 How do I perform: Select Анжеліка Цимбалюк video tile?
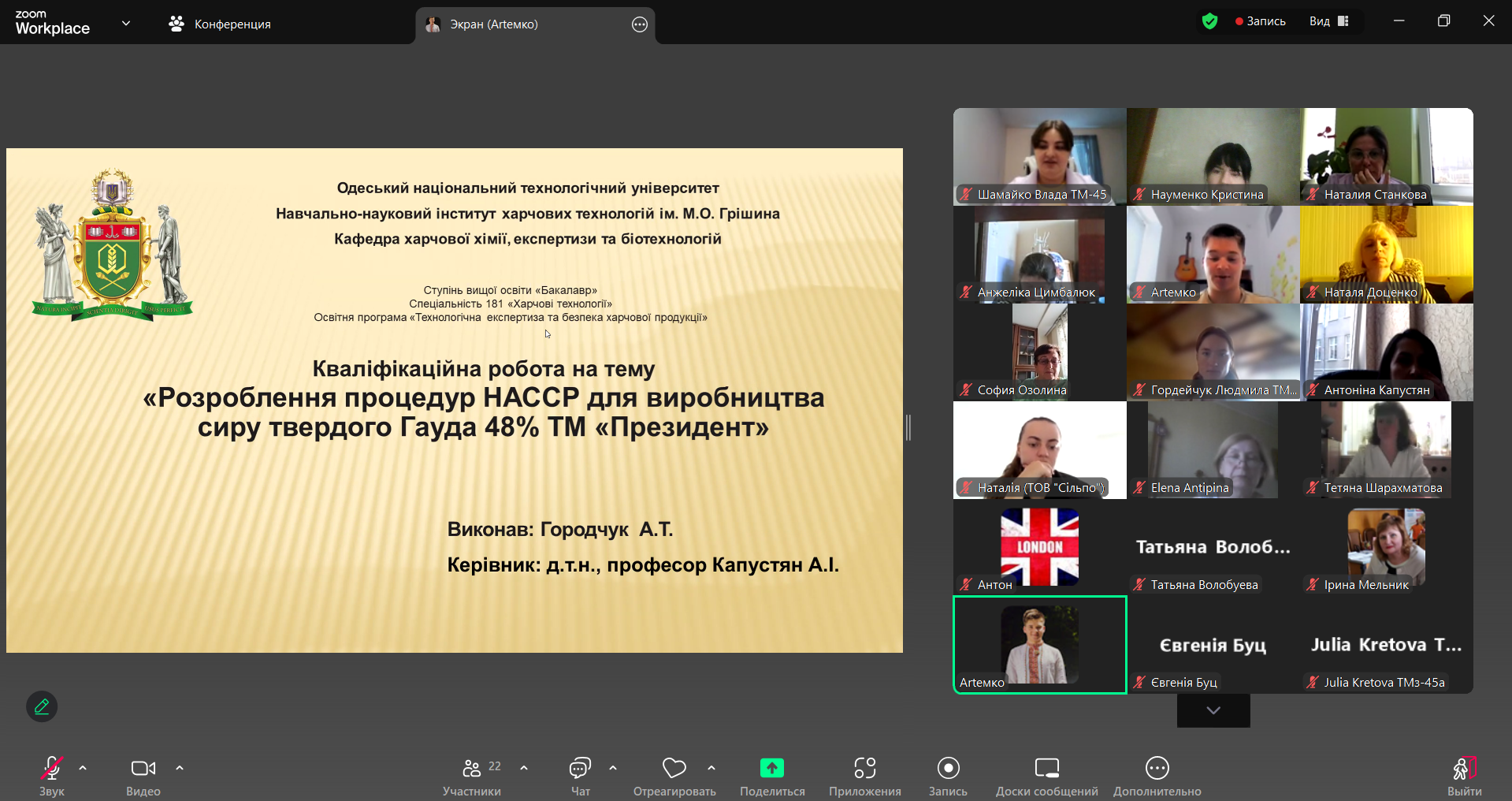click(1040, 255)
